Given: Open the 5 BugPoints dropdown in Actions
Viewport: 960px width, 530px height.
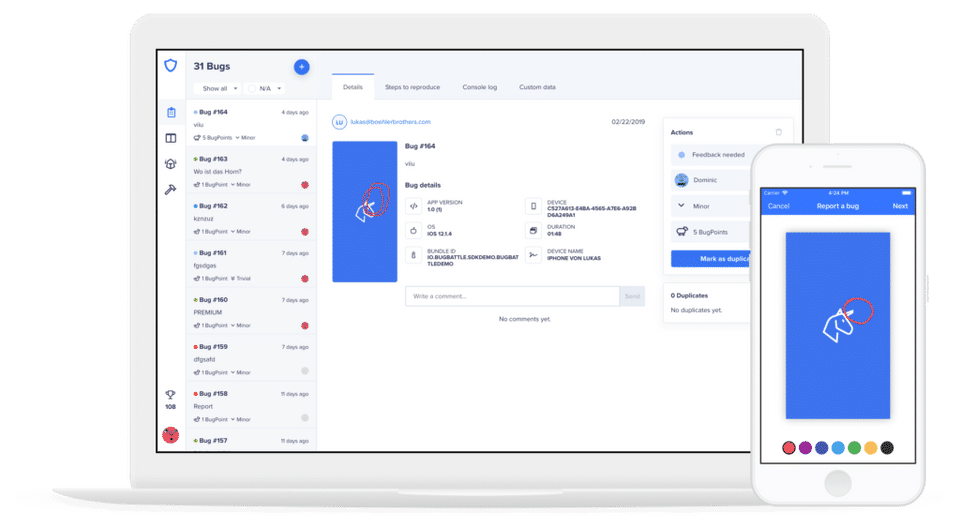Looking at the screenshot, I should point(711,232).
